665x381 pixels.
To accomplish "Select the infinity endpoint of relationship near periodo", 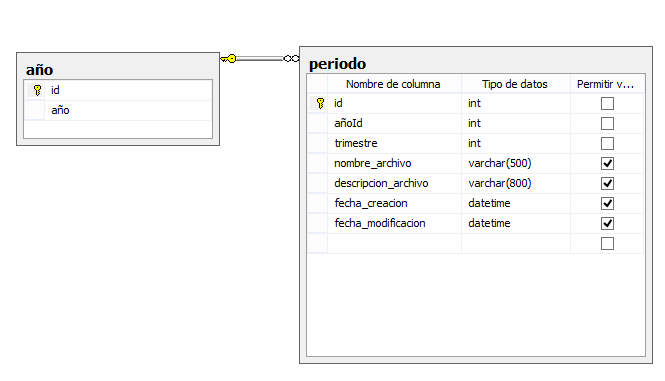I will [x=291, y=59].
